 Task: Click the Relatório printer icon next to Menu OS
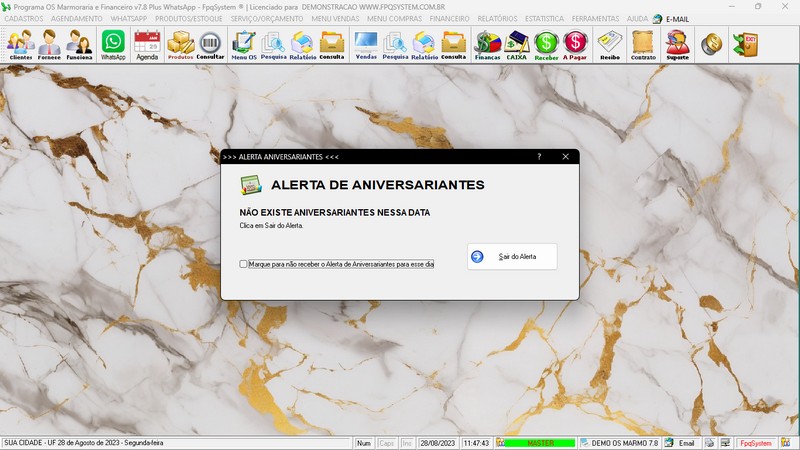[303, 45]
